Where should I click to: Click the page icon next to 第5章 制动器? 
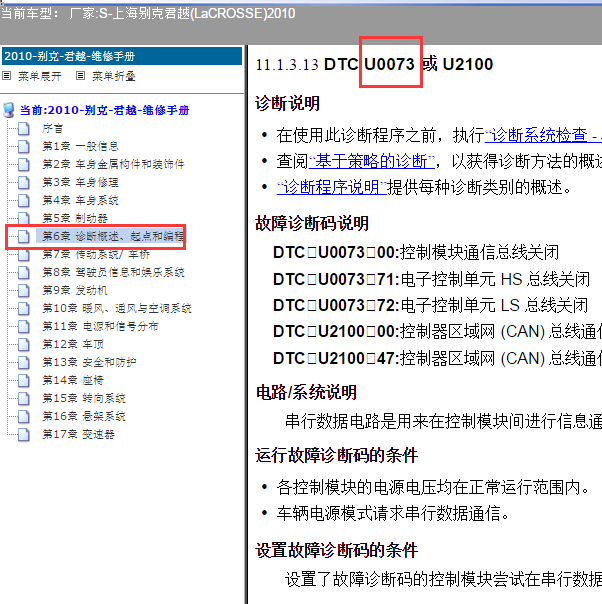24,218
